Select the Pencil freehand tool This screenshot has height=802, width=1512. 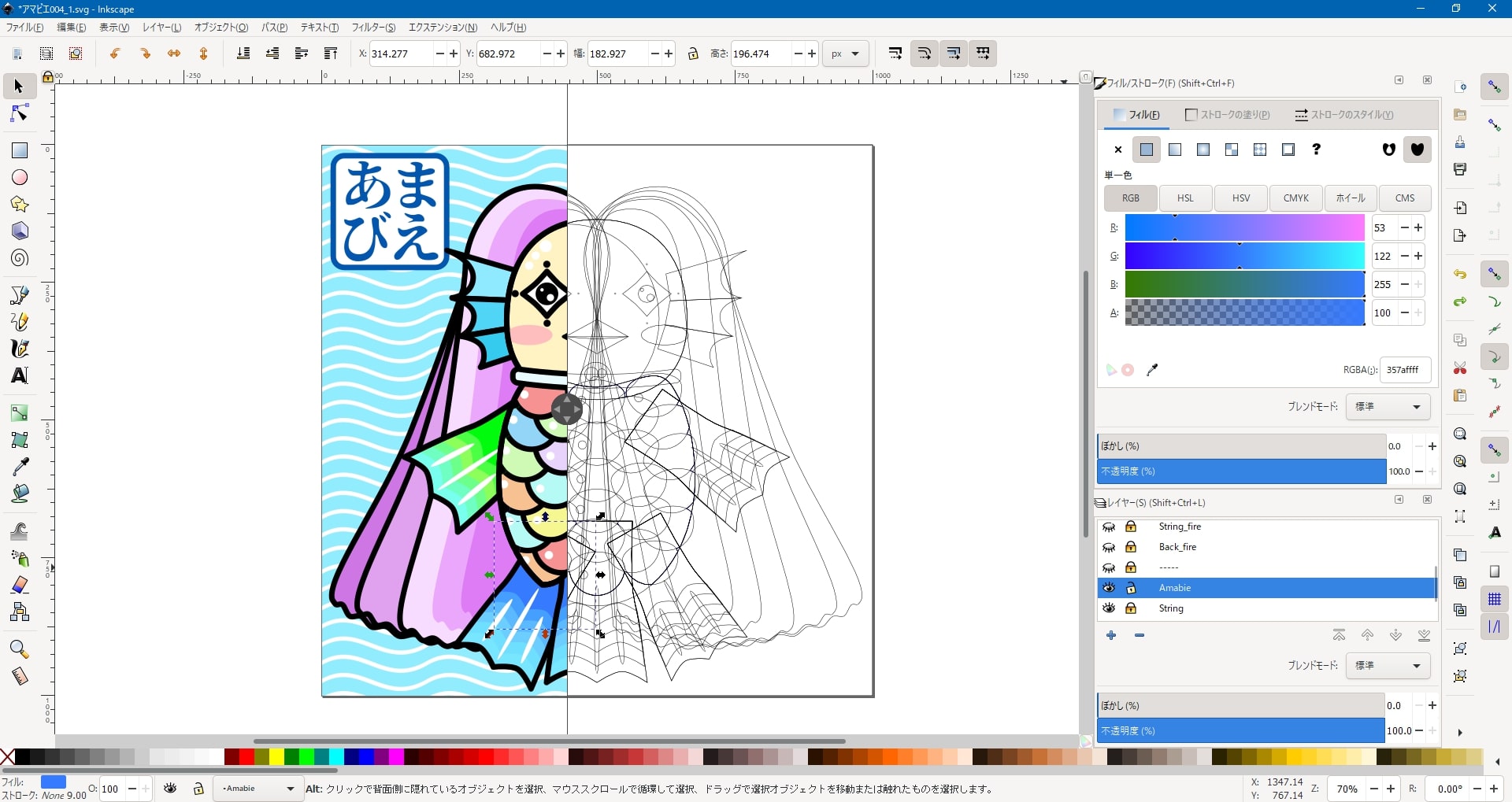pyautogui.click(x=19, y=322)
